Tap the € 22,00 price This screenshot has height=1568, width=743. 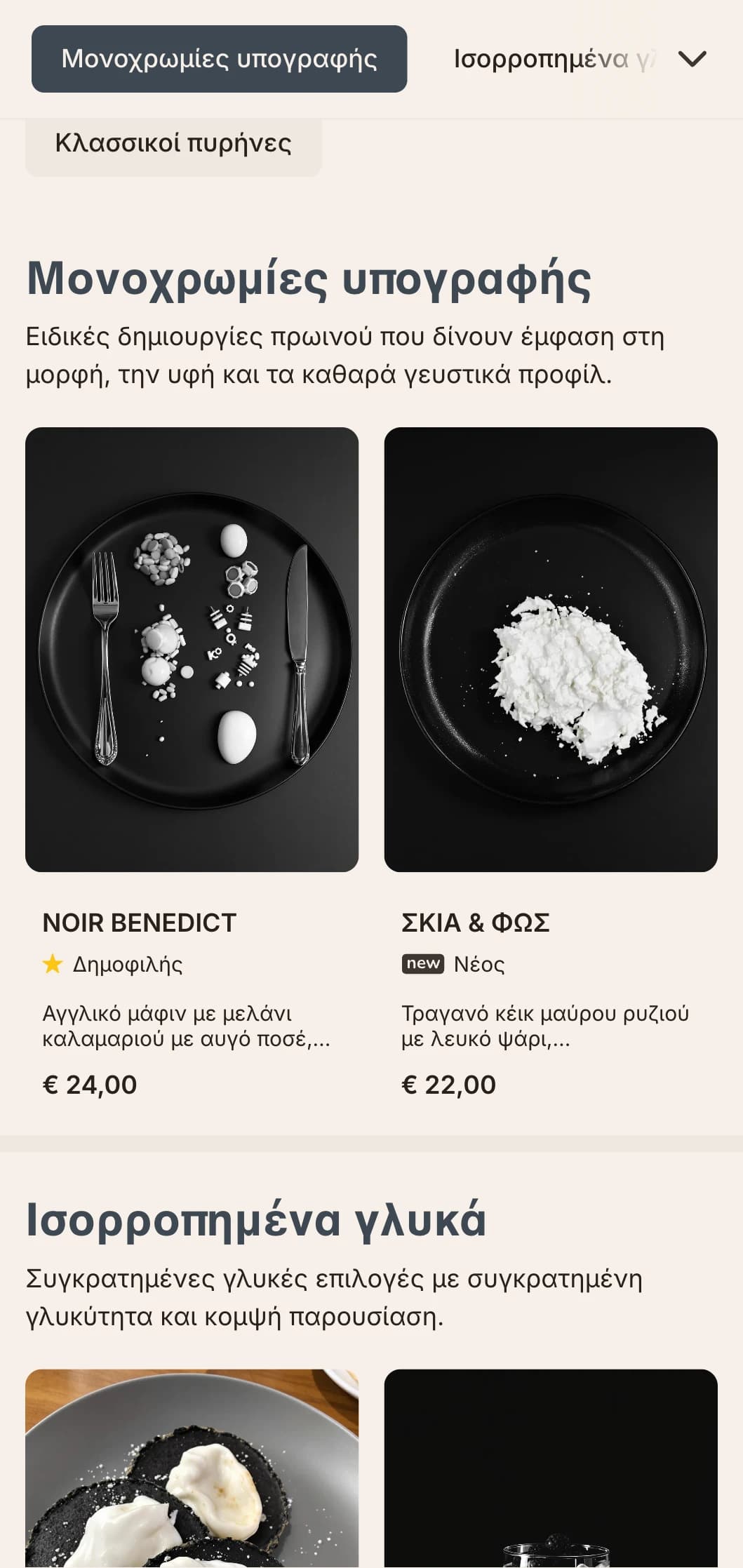click(449, 1085)
